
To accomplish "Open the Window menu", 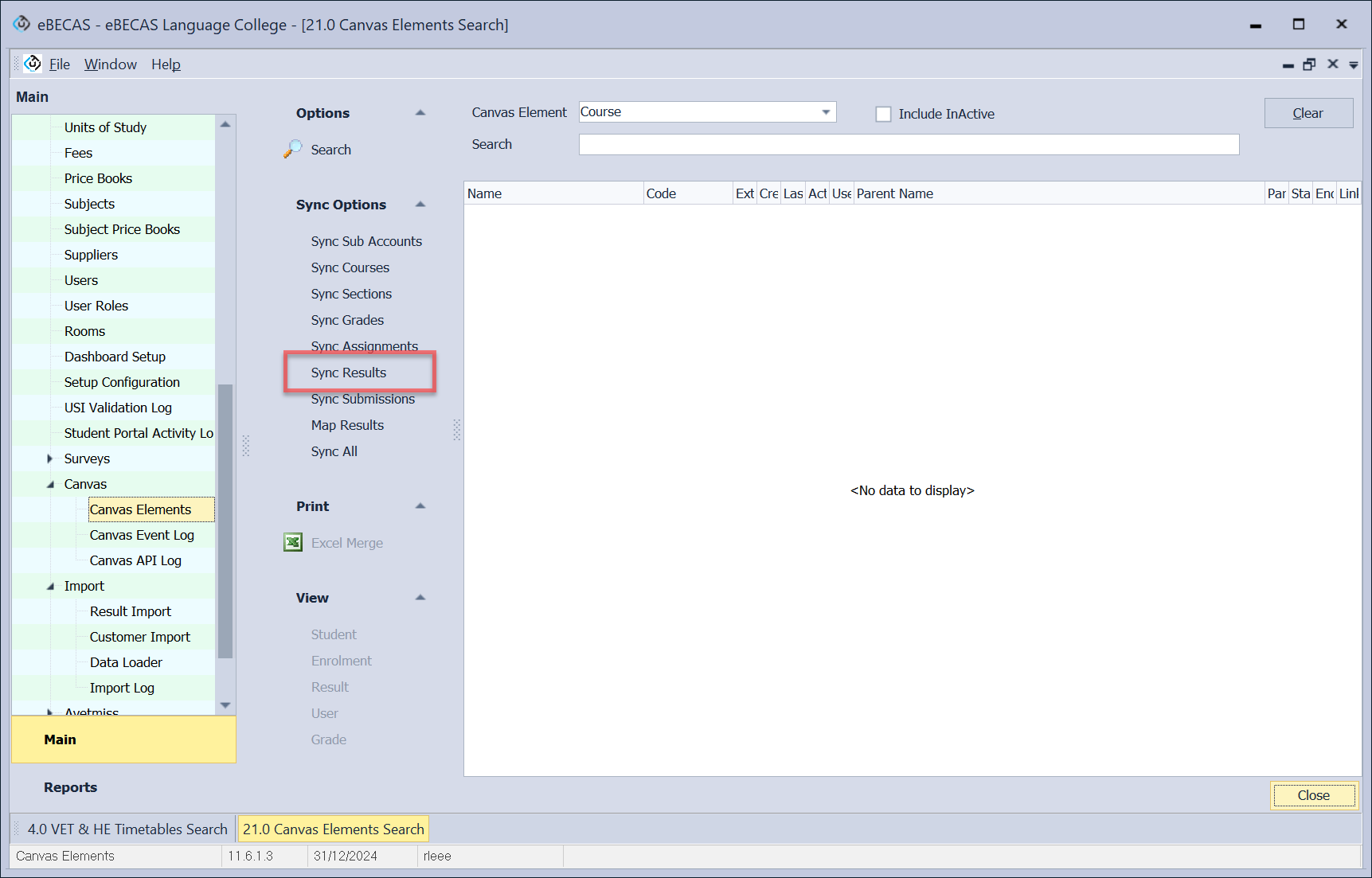I will 110,64.
